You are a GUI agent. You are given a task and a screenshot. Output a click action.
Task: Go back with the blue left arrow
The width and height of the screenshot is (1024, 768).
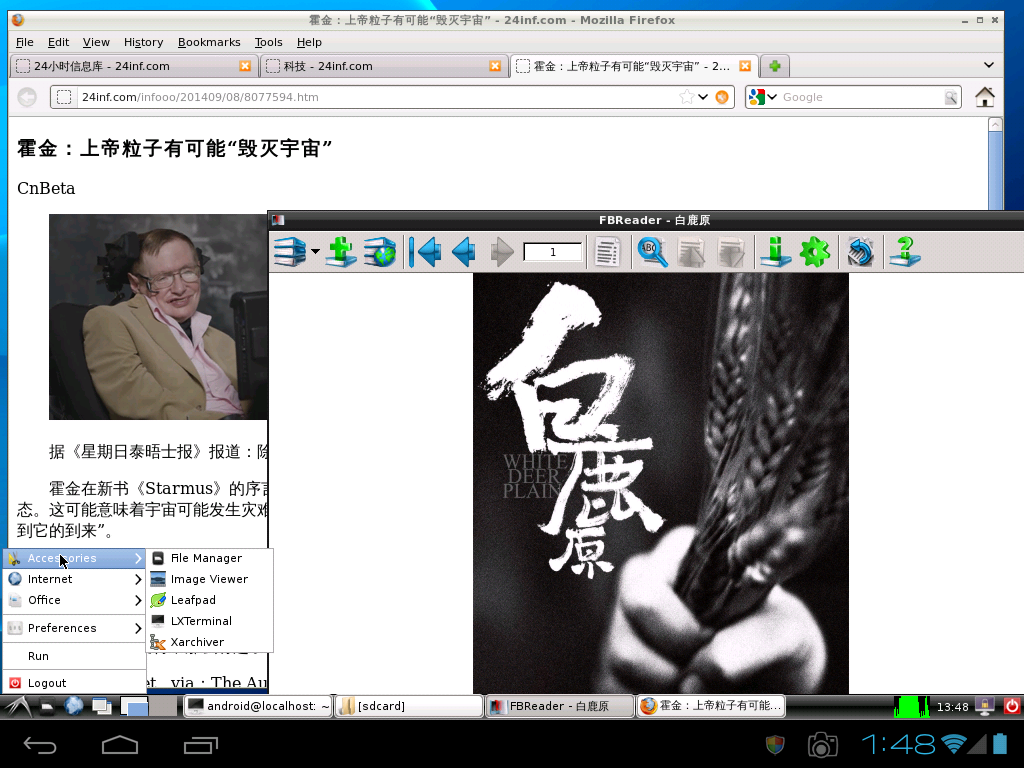(x=463, y=252)
